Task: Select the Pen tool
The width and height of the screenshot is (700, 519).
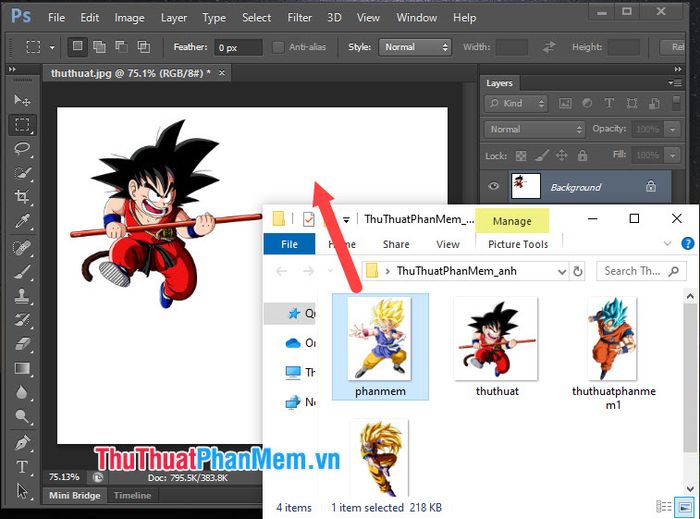Action: [x=22, y=443]
